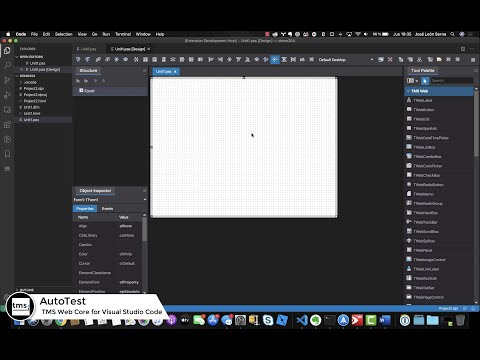Pick the TWebLabel component
Viewport: 480px width, 360px height.
click(439, 100)
